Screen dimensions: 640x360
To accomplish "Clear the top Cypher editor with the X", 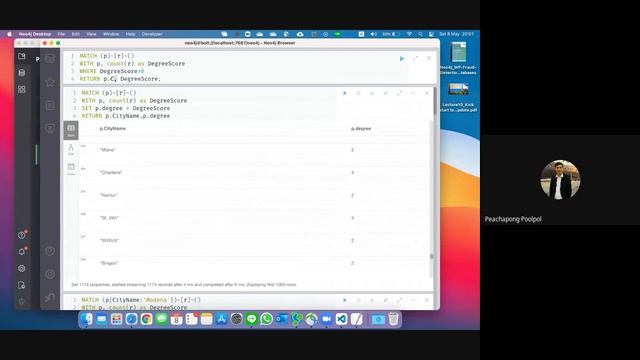I will [429, 58].
